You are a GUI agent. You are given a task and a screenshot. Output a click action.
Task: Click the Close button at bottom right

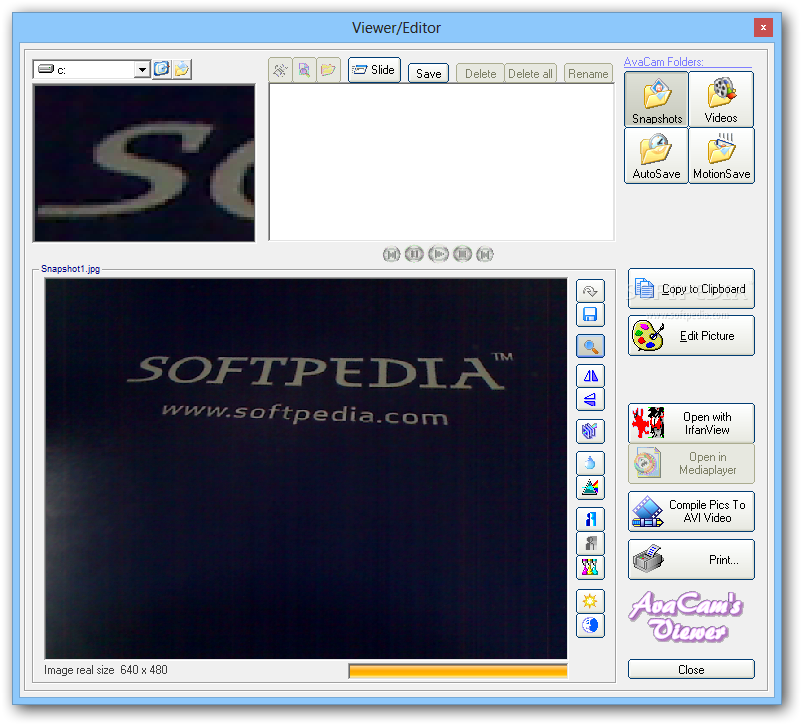(x=691, y=669)
